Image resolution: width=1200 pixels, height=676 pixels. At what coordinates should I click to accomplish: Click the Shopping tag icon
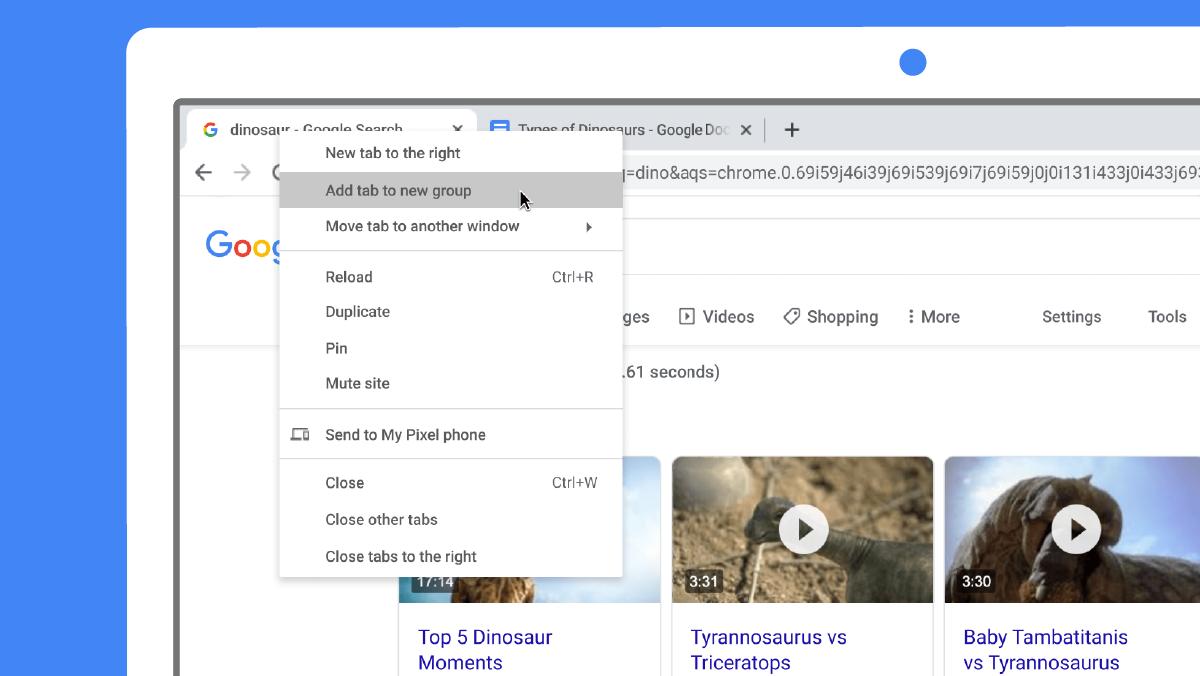791,316
